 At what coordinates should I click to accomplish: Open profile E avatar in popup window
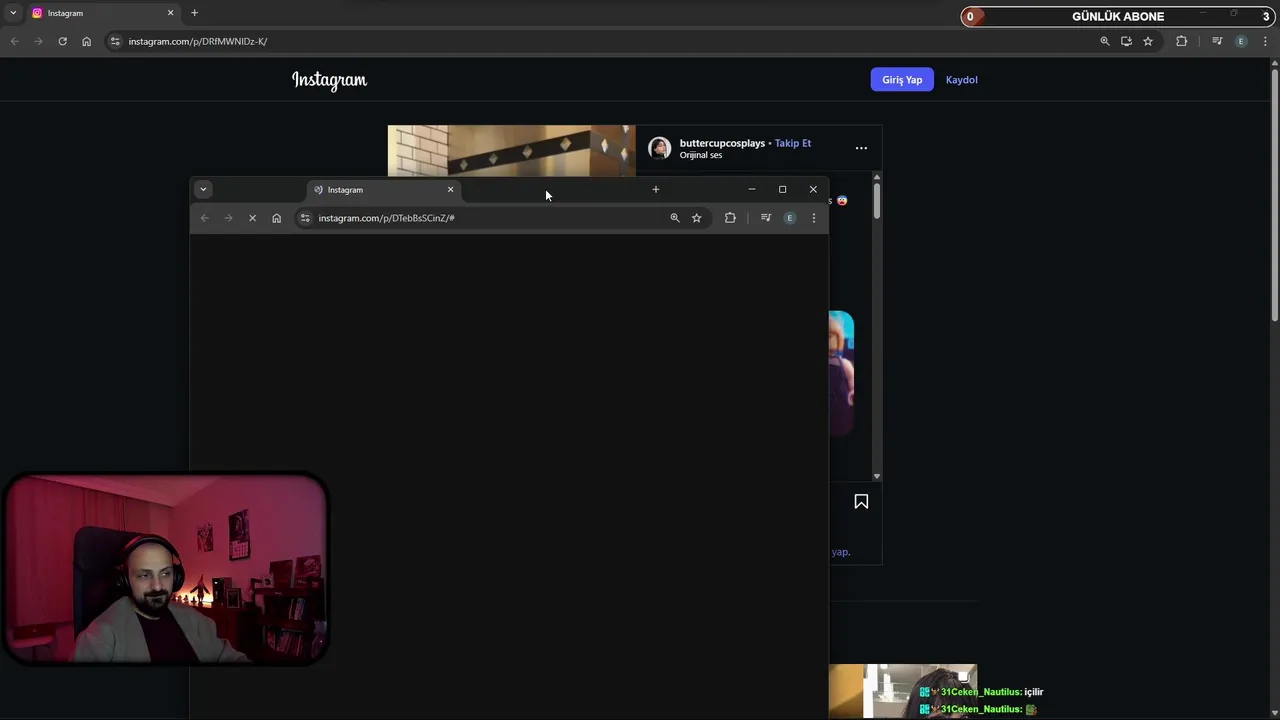pos(790,218)
